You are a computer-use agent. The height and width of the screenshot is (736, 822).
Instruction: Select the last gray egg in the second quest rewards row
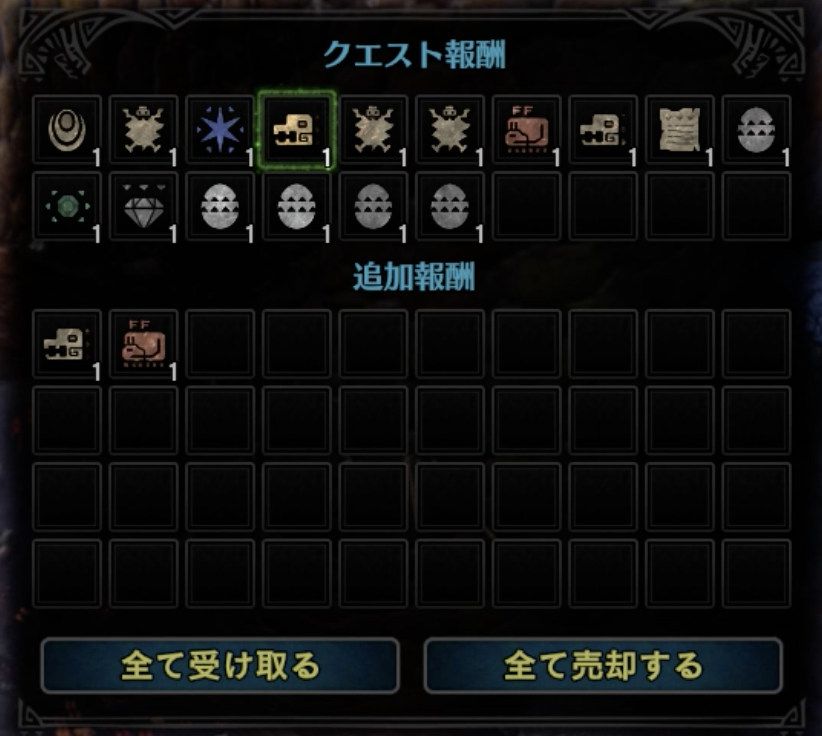point(449,206)
